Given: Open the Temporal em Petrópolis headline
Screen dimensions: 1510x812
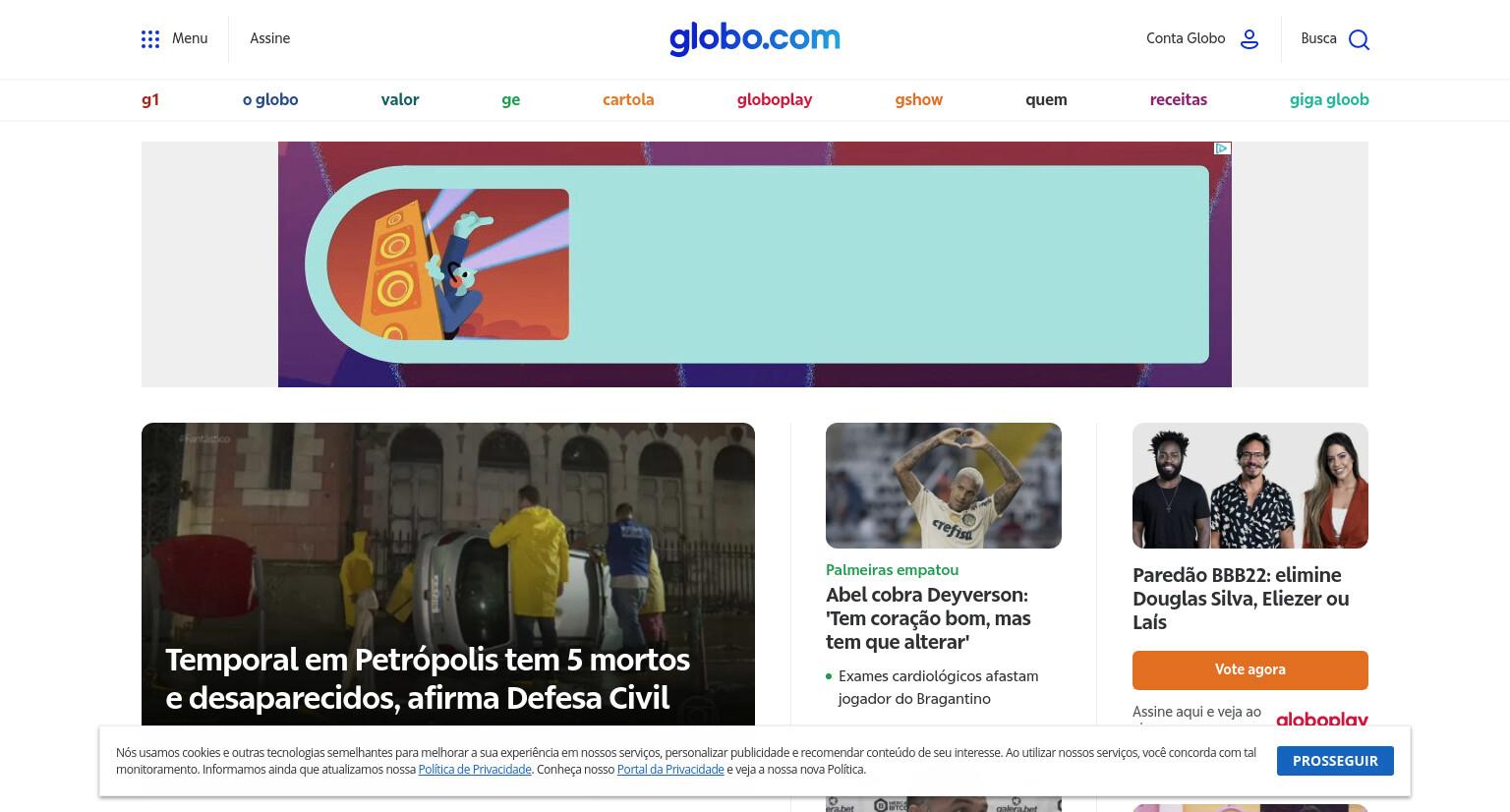Looking at the screenshot, I should (x=428, y=678).
